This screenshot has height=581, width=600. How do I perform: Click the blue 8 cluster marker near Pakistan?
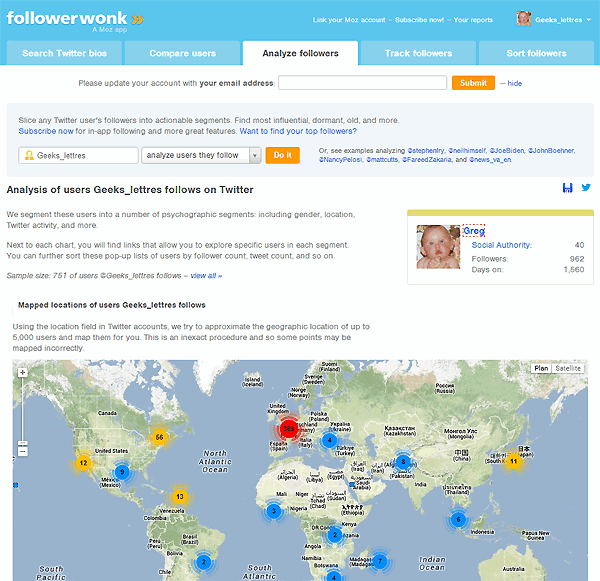pos(403,462)
